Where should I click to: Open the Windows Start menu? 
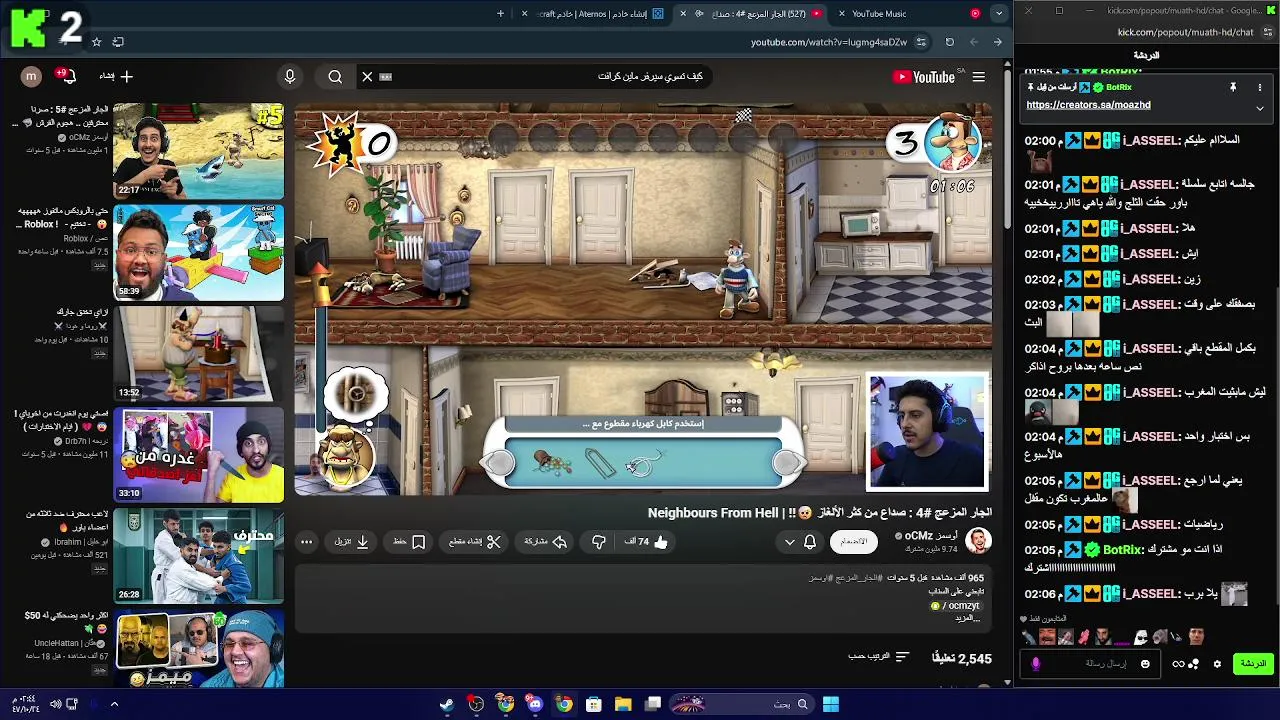click(830, 705)
